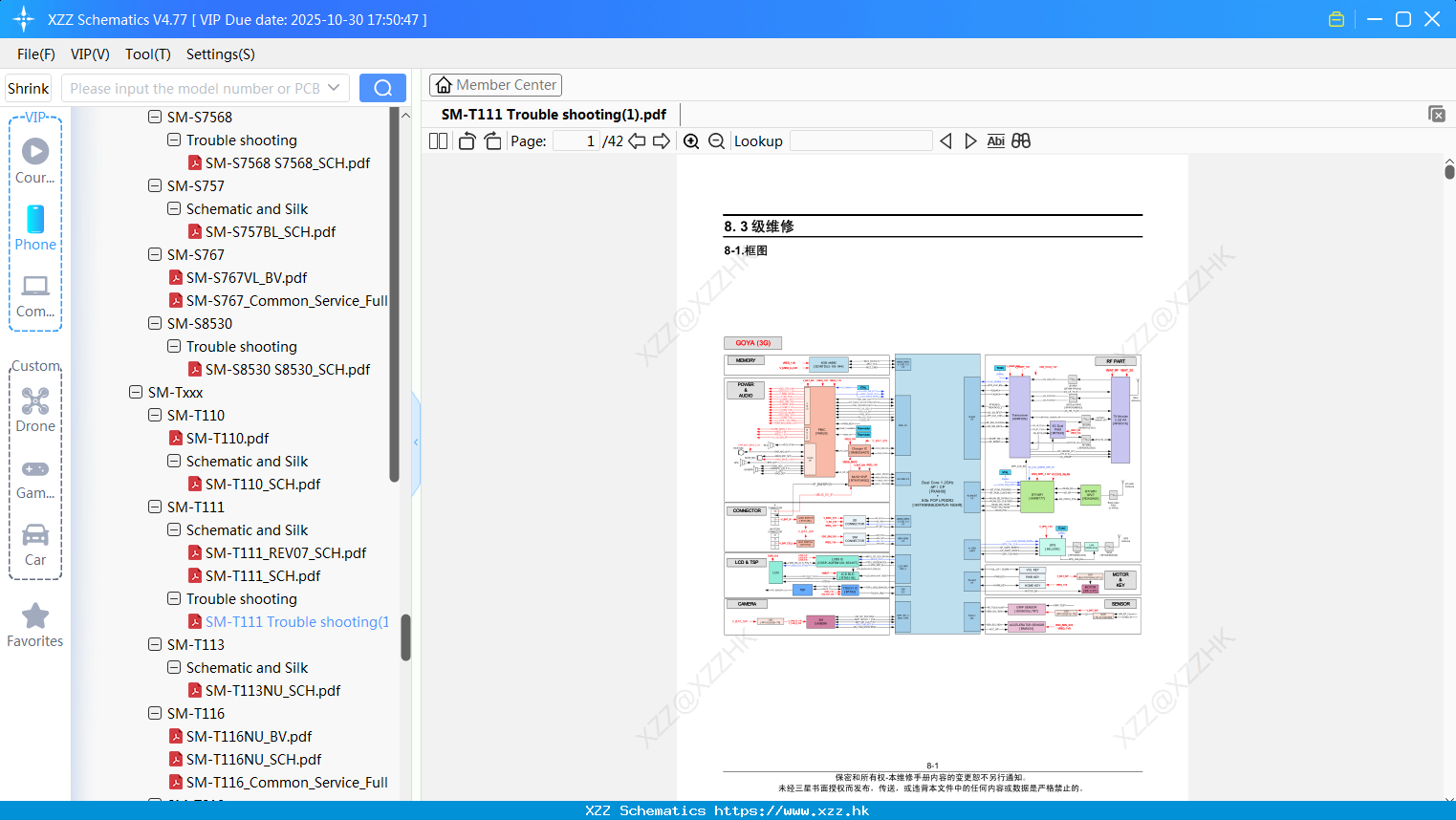This screenshot has width=1456, height=820.
Task: Focus the page number field
Action: 577,141
